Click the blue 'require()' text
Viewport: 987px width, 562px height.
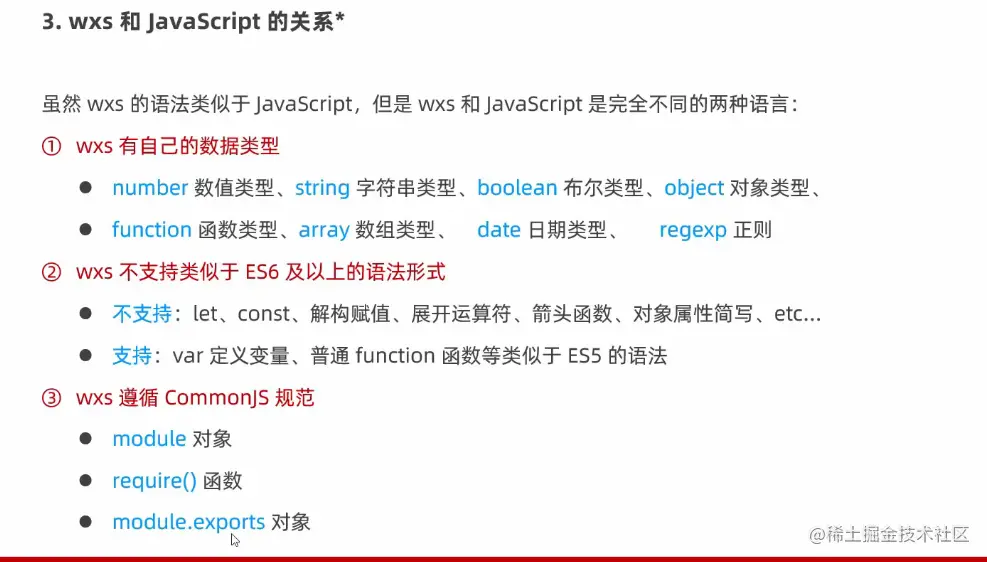pyautogui.click(x=154, y=481)
